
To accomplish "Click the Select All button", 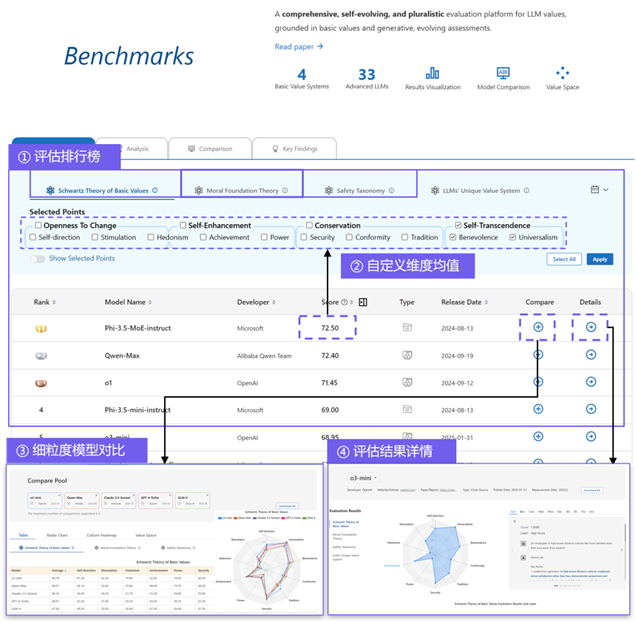I will click(564, 259).
